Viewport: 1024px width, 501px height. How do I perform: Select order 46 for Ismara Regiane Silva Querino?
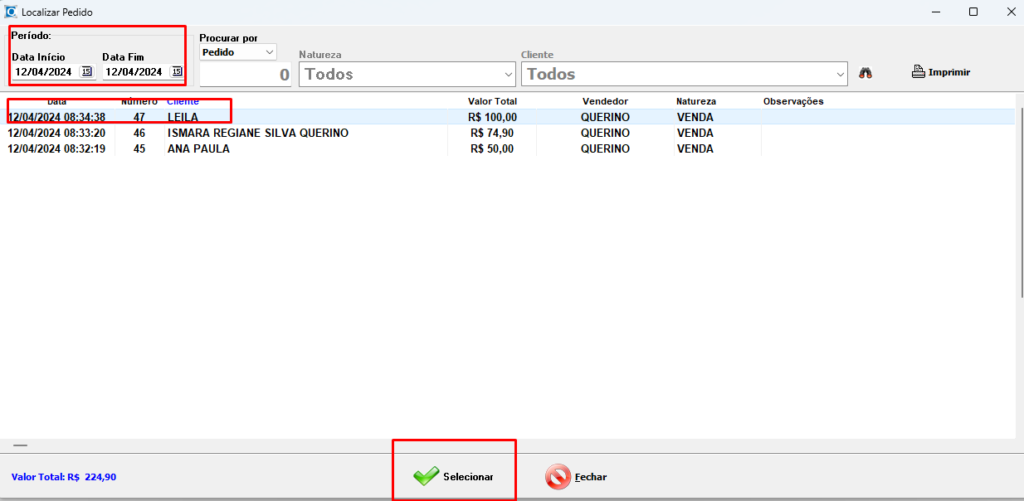(x=257, y=133)
